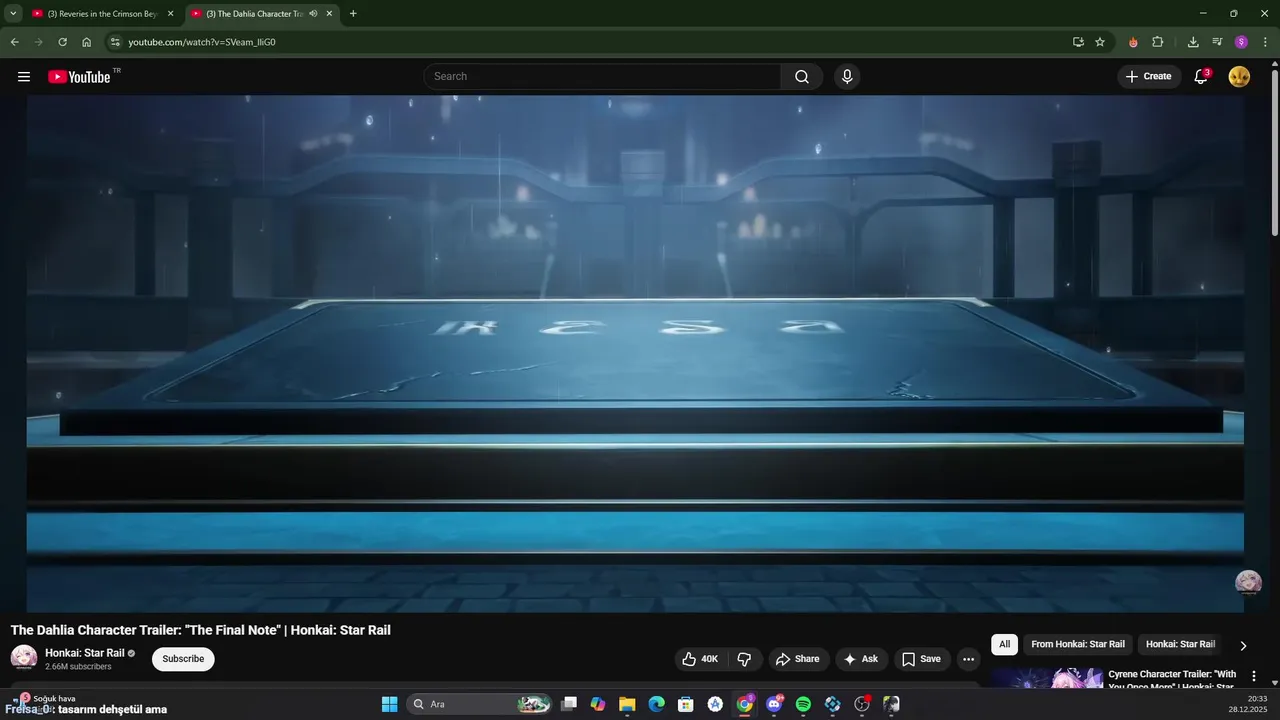Go back in browser history
1280x720 pixels.
[x=14, y=42]
